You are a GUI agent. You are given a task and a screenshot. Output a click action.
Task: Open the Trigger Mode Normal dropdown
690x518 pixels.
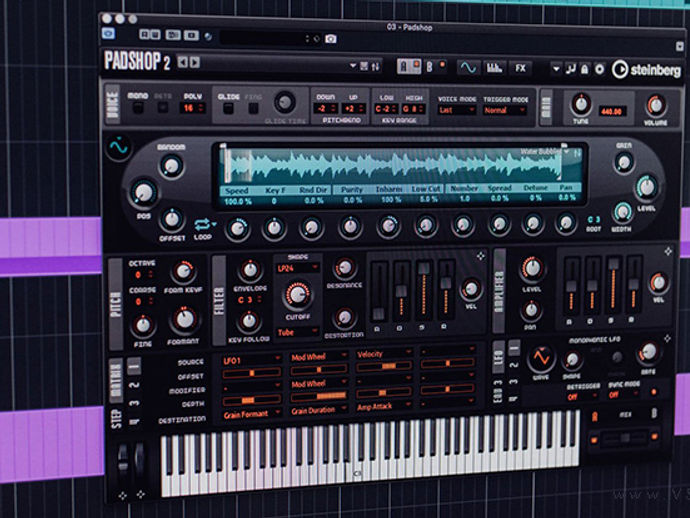[505, 110]
